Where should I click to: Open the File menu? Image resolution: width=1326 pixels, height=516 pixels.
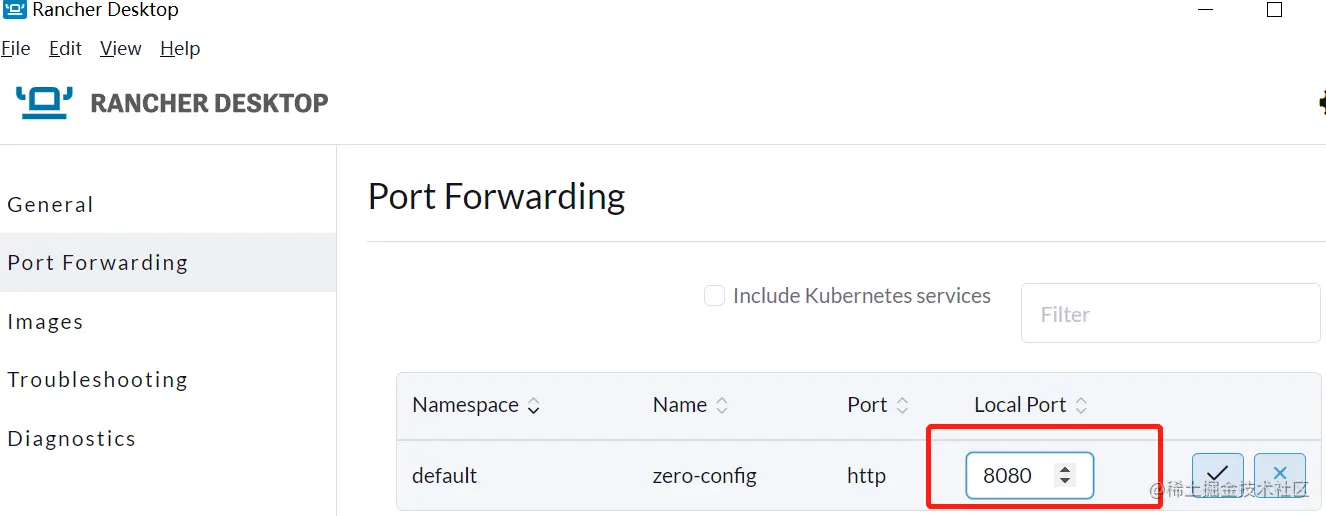tap(16, 48)
